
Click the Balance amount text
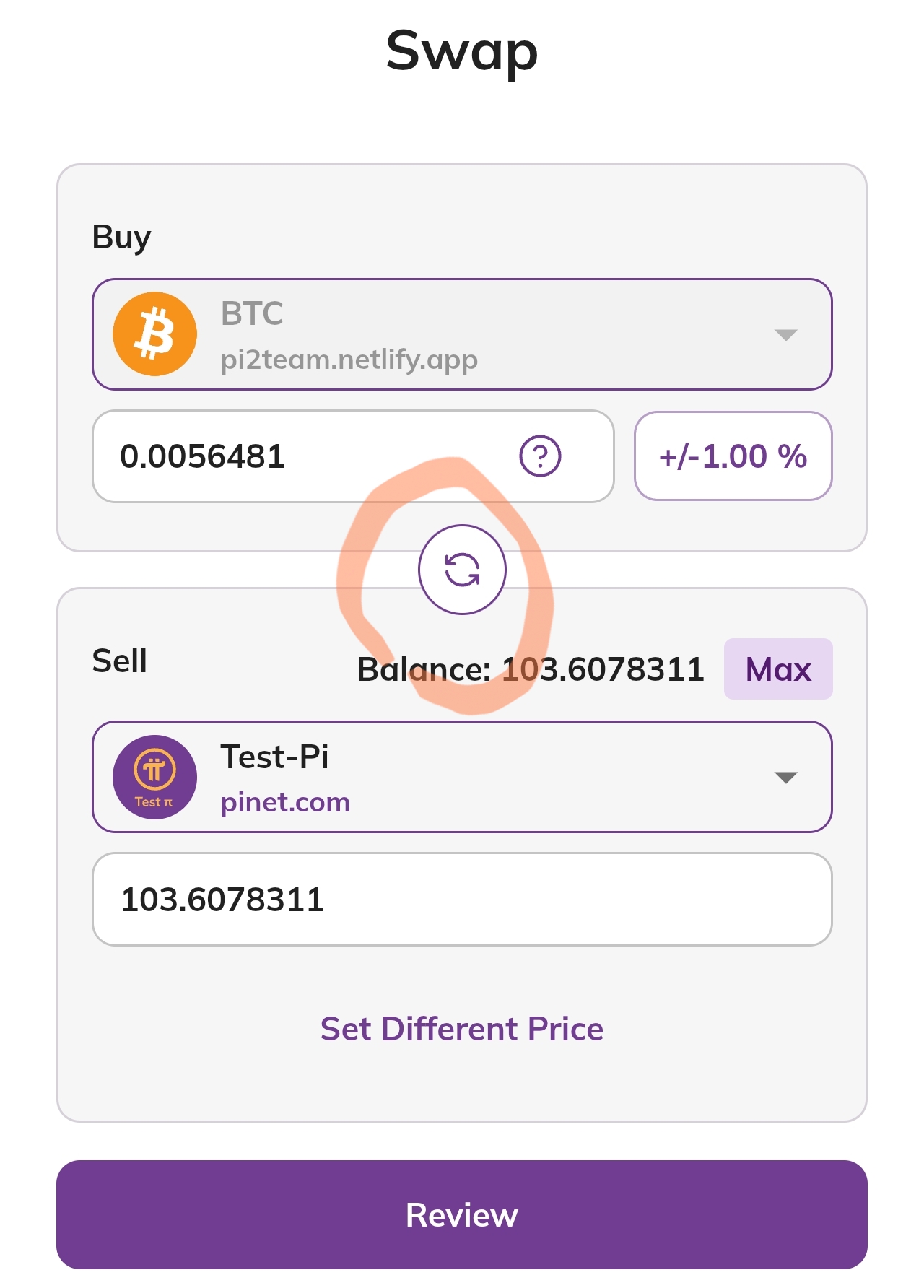(x=531, y=669)
